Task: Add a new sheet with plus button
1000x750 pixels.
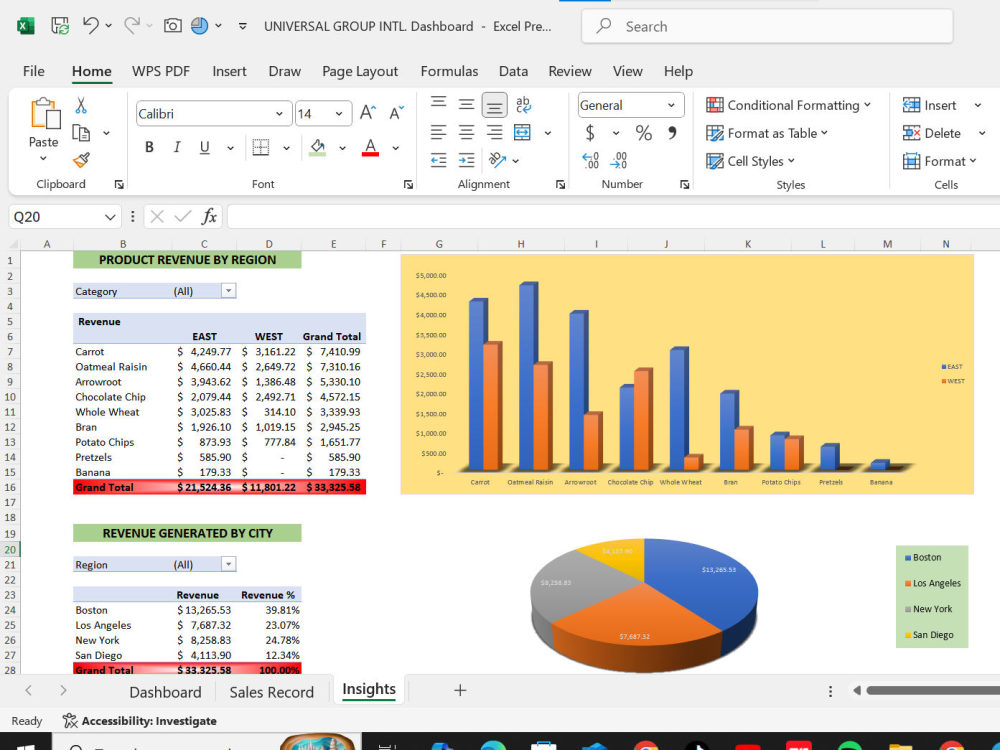Action: coord(460,690)
